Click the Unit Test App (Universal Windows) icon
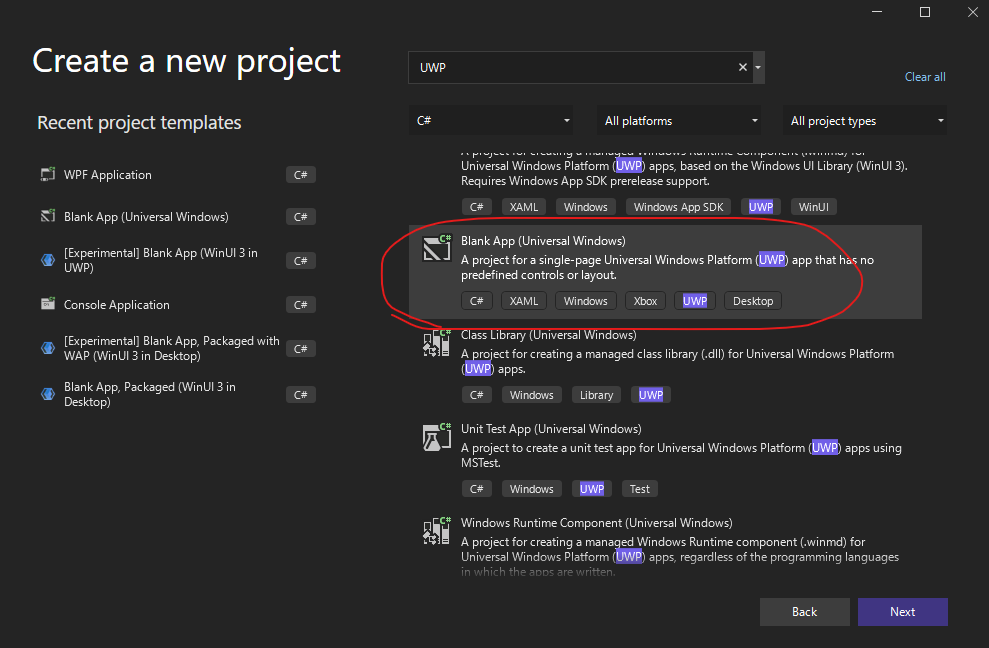Screen dimensions: 989x648 (436, 437)
